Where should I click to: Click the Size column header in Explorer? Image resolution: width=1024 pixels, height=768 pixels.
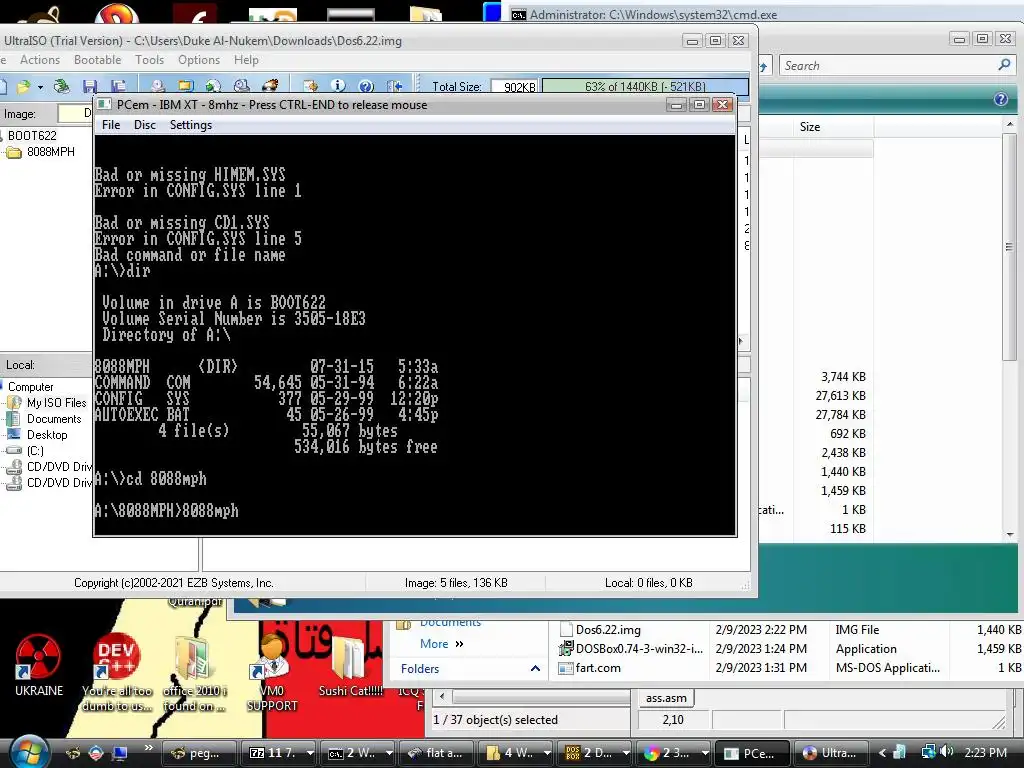810,127
